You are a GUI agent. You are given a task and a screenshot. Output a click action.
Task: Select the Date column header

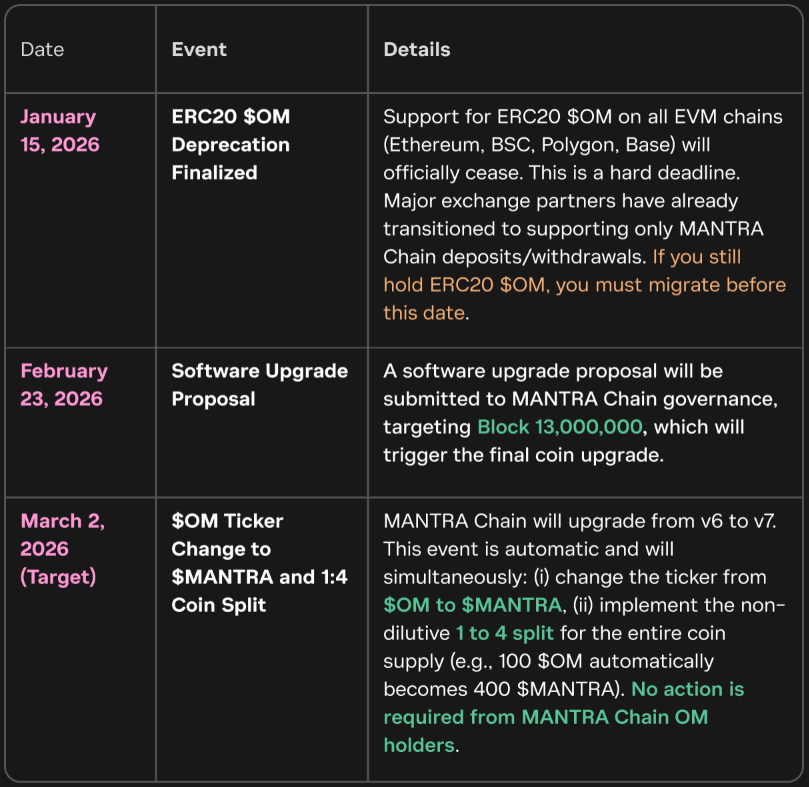pyautogui.click(x=42, y=48)
